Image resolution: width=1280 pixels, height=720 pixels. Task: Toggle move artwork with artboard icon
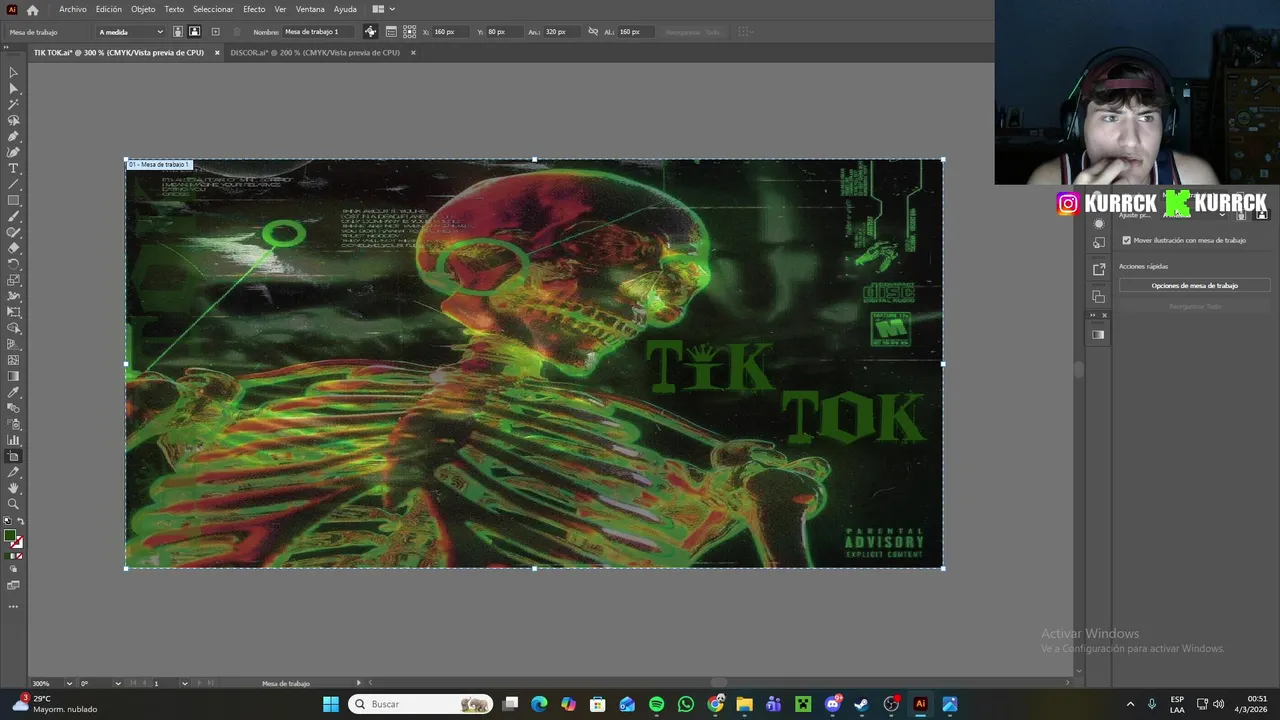pos(370,32)
